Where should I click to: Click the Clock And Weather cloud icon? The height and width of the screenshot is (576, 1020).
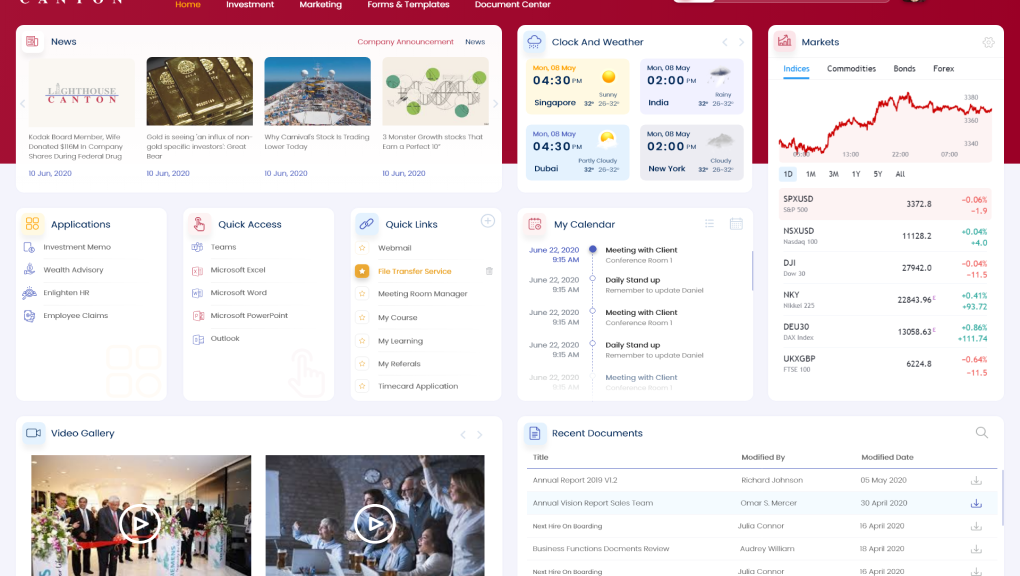[x=534, y=42]
